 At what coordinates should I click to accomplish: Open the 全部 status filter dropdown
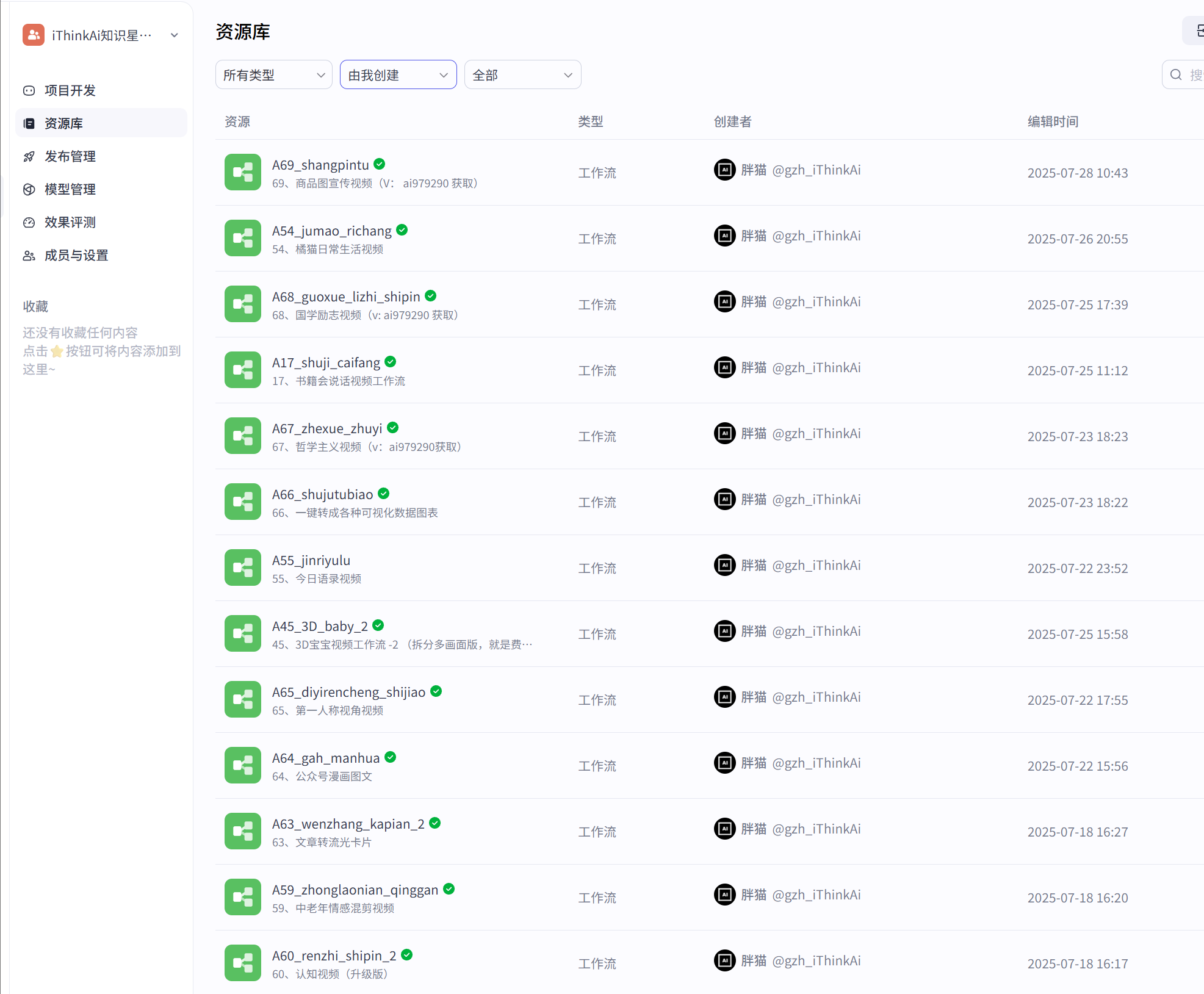(x=522, y=74)
